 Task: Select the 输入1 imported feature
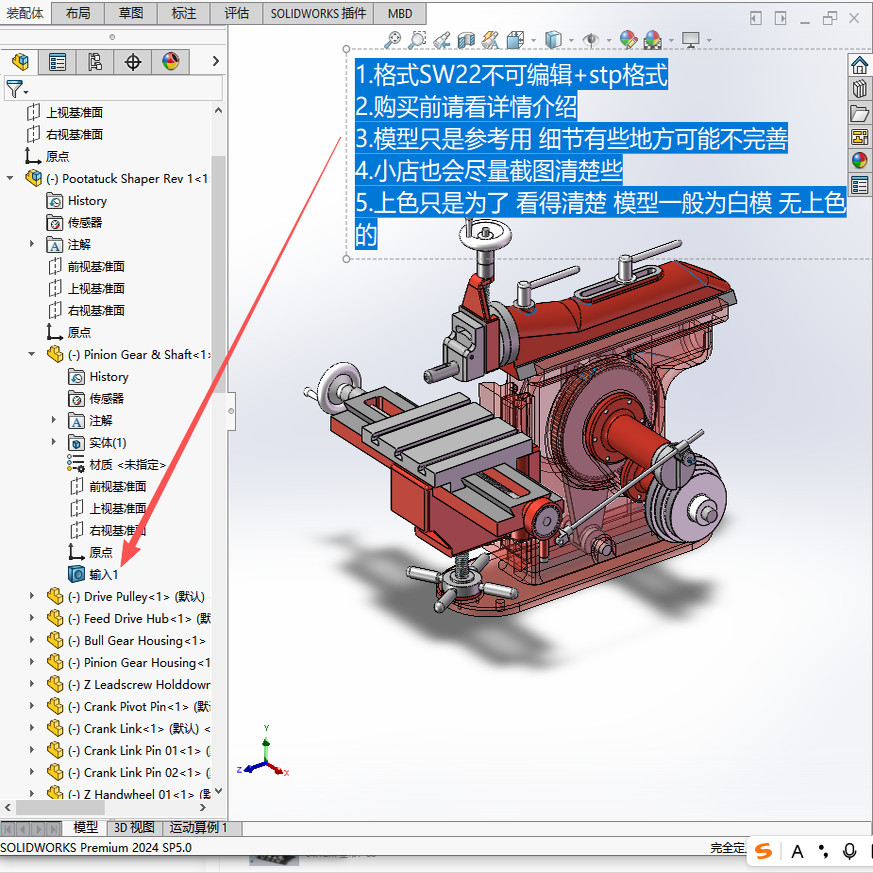coord(104,574)
